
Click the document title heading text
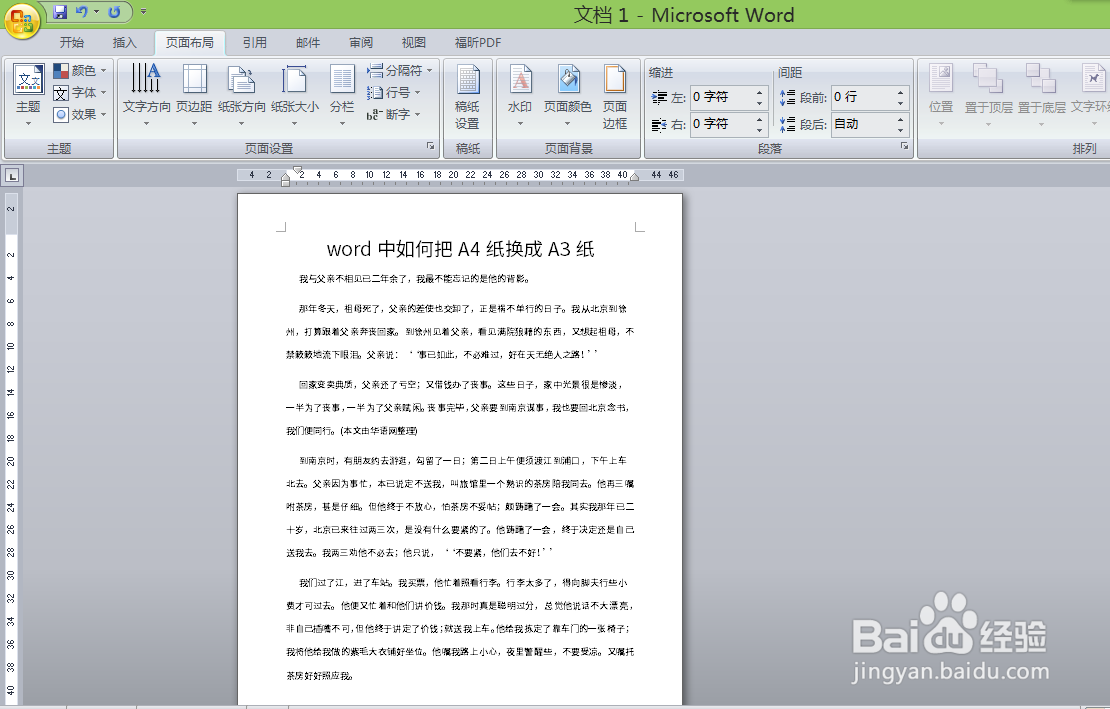[460, 249]
